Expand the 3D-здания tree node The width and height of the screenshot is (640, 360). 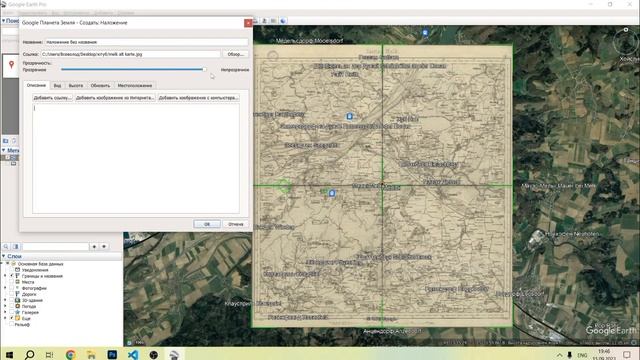5,300
